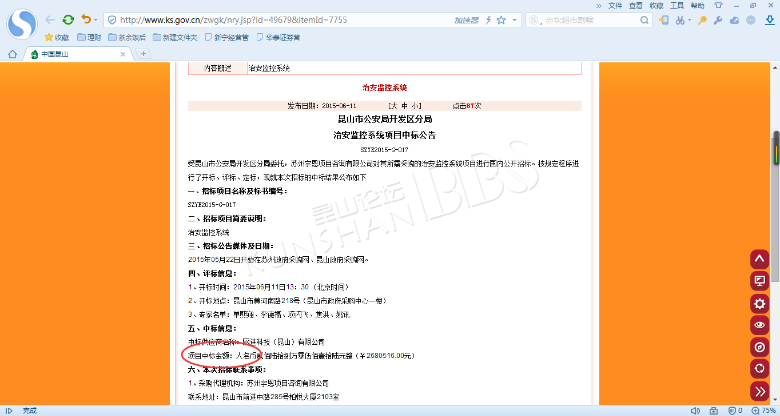This screenshot has height=416, width=780.
Task: Click the orange undo-close-tab arrow
Action: point(86,19)
